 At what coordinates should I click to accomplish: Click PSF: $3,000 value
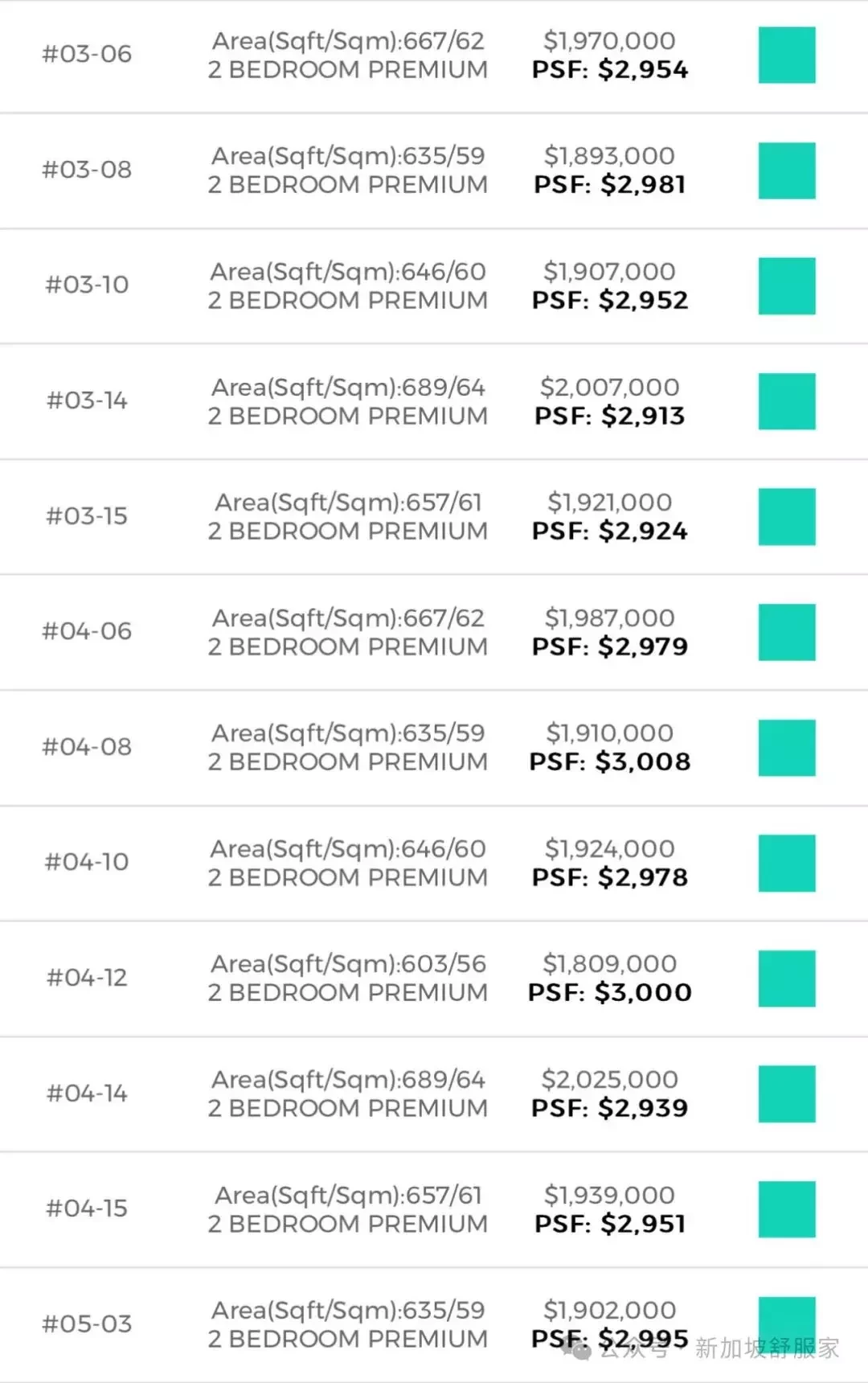pyautogui.click(x=610, y=992)
